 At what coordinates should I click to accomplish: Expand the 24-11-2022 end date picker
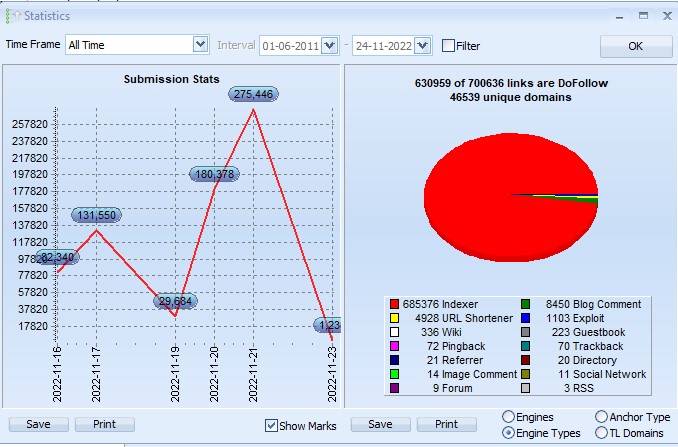coord(422,45)
